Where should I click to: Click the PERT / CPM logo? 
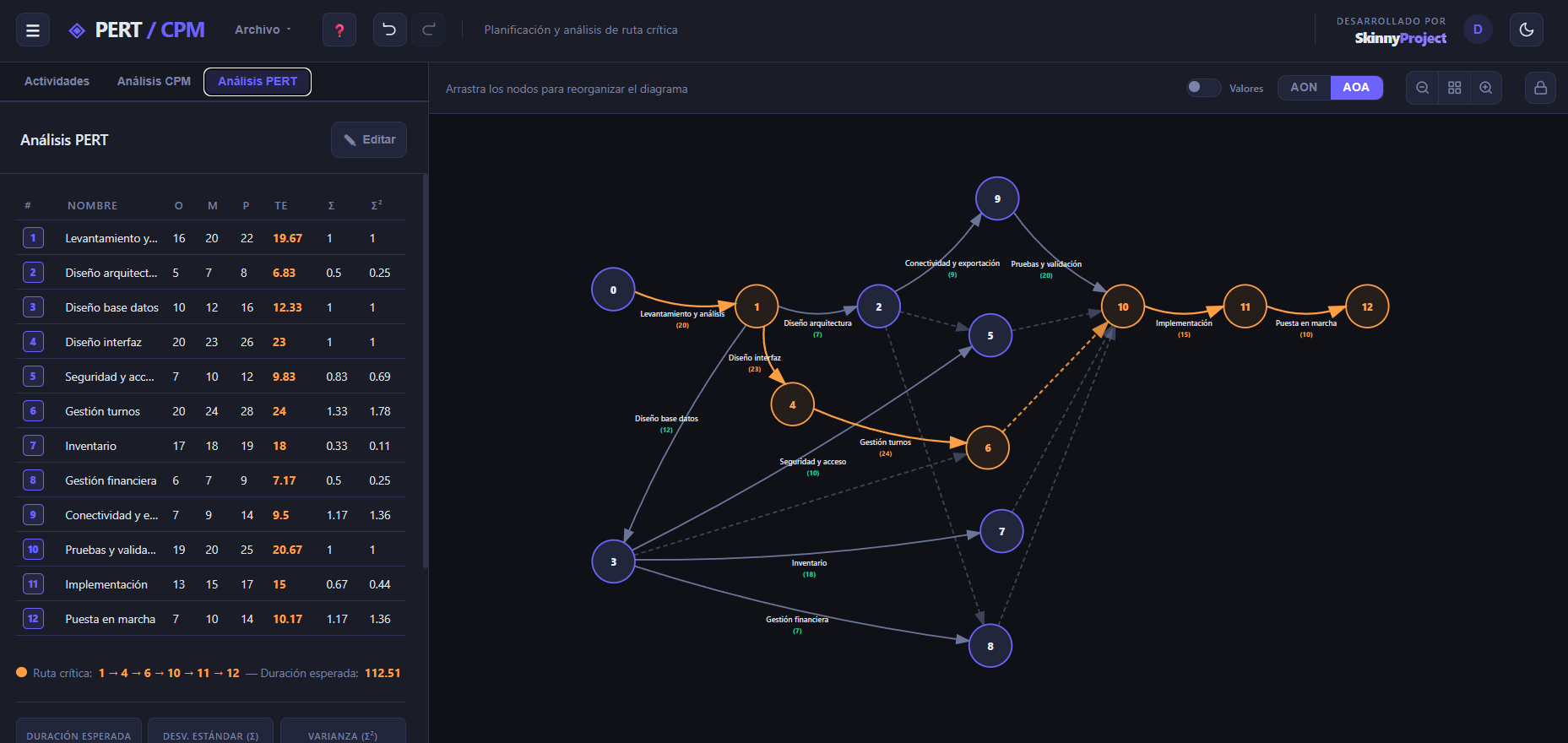coord(137,30)
